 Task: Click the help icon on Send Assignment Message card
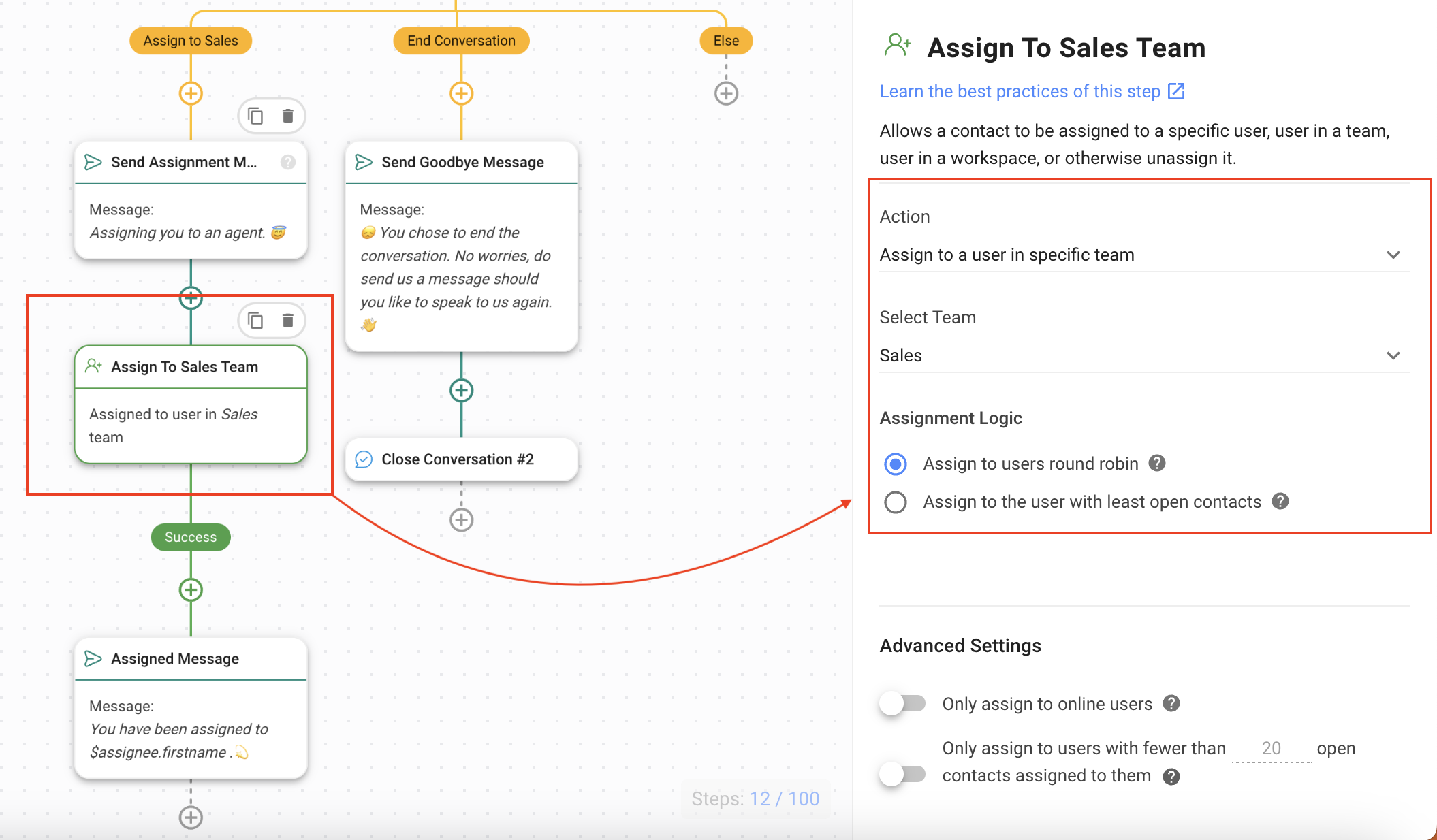click(x=288, y=162)
